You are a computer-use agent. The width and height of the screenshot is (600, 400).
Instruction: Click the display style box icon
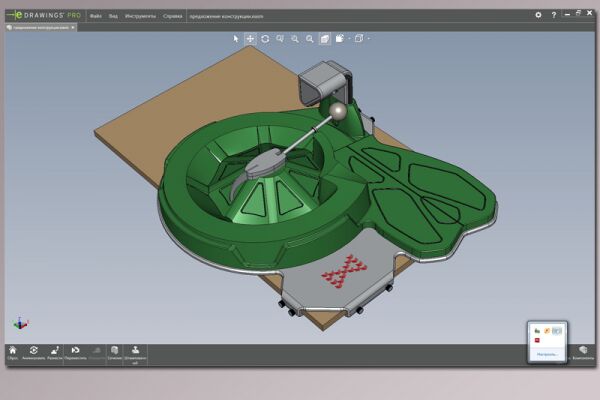[359, 38]
